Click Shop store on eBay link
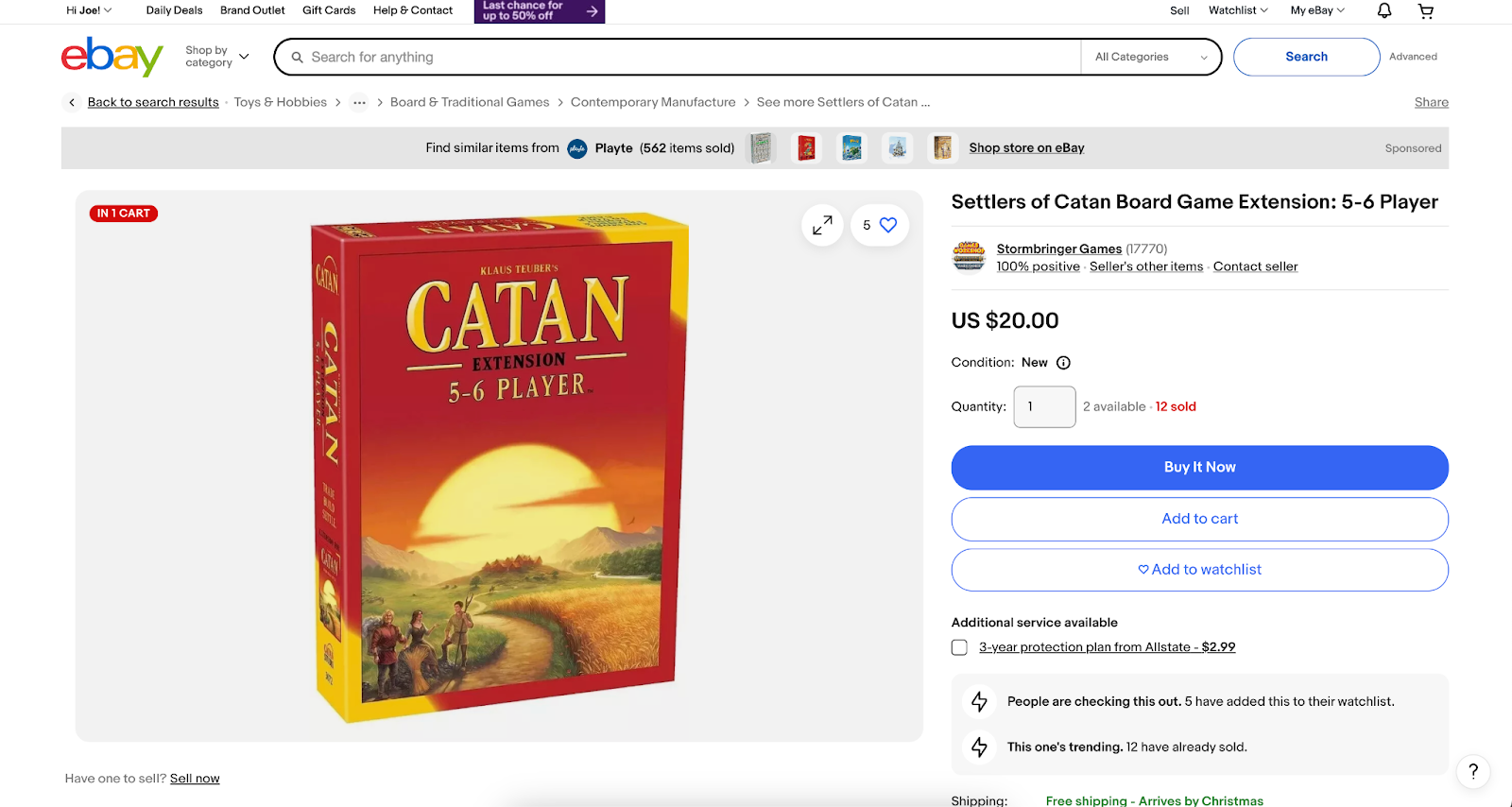 tap(1026, 148)
